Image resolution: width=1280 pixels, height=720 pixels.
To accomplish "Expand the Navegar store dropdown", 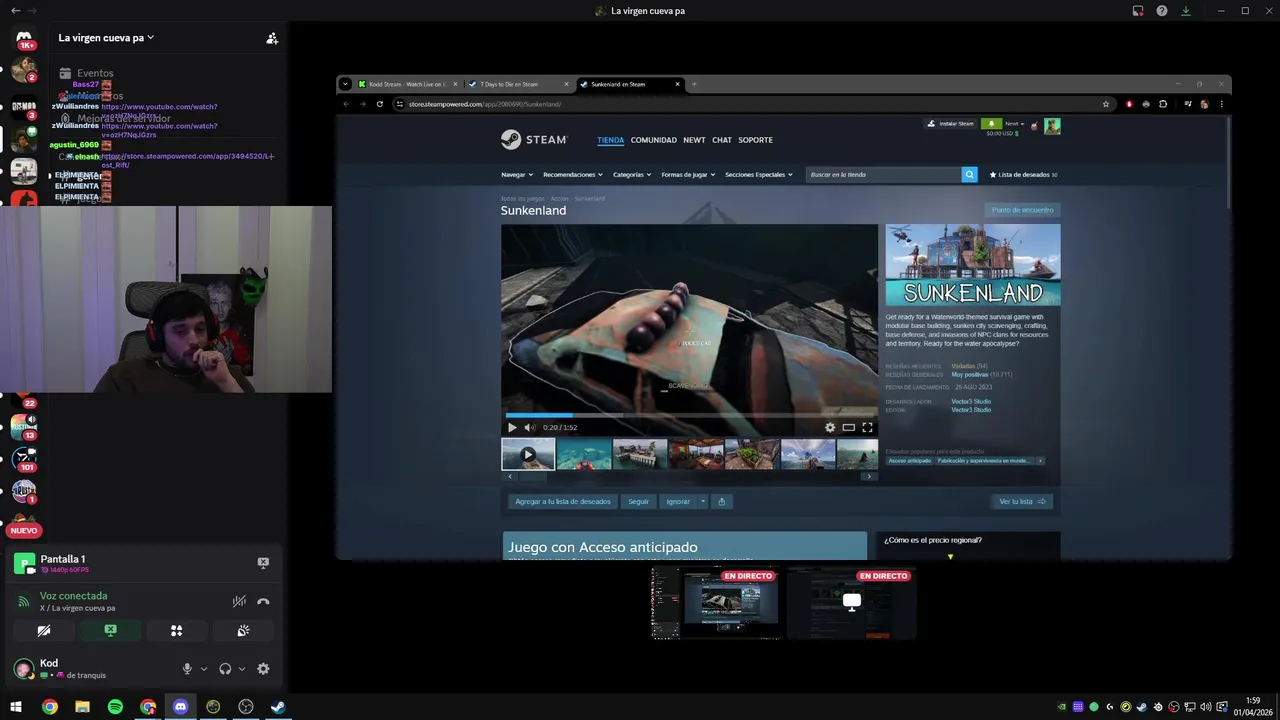I will coord(519,174).
